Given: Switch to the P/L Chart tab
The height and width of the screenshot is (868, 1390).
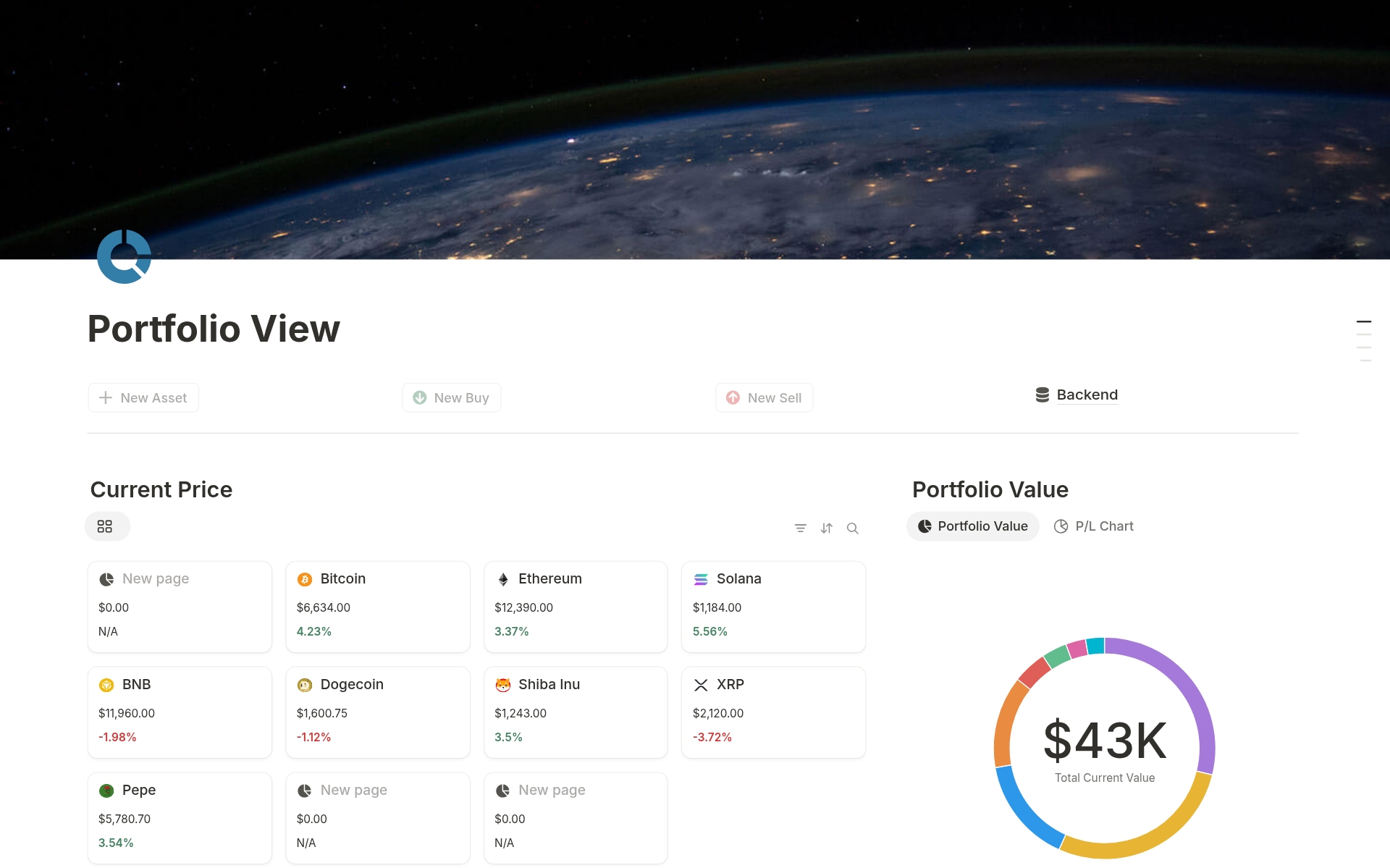Looking at the screenshot, I should pyautogui.click(x=1094, y=526).
